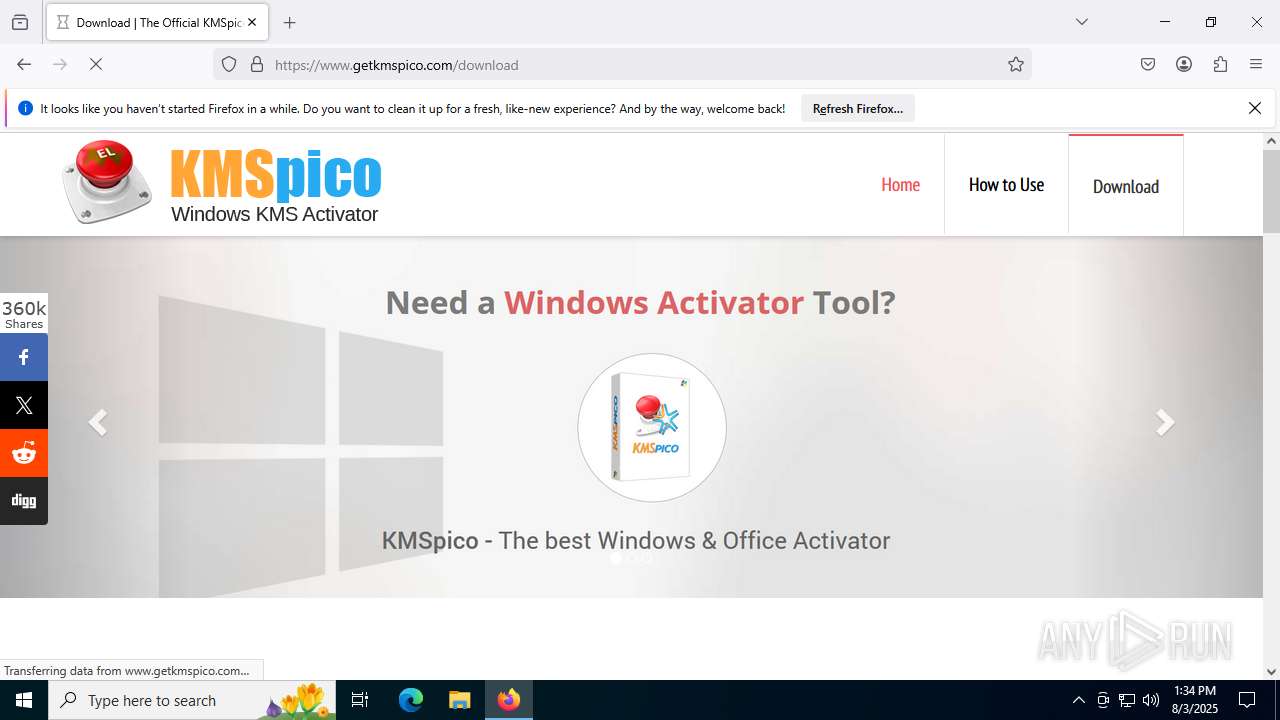This screenshot has width=1280, height=720.
Task: Open Save to Pocket icon
Action: click(x=1148, y=64)
